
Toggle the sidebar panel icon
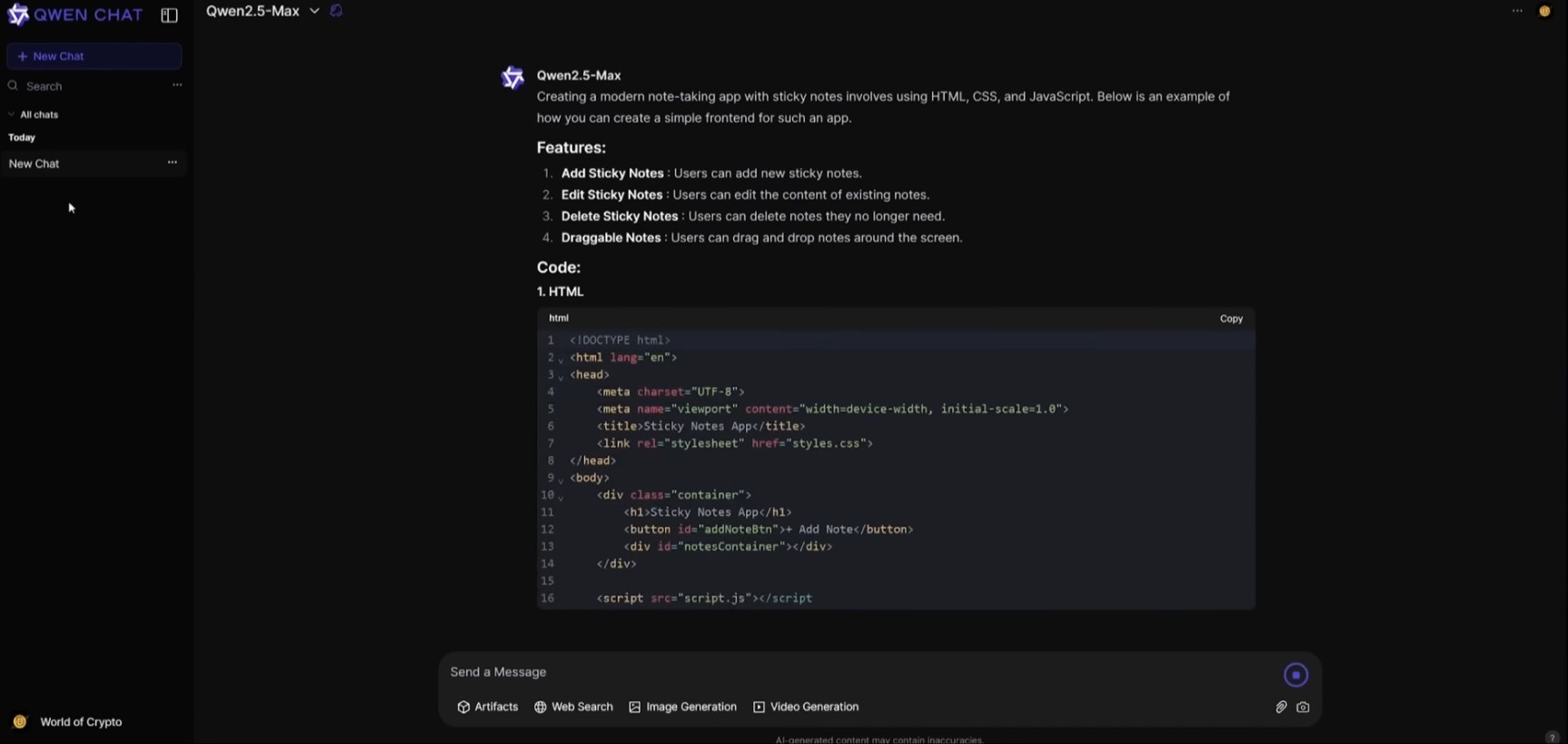tap(169, 15)
